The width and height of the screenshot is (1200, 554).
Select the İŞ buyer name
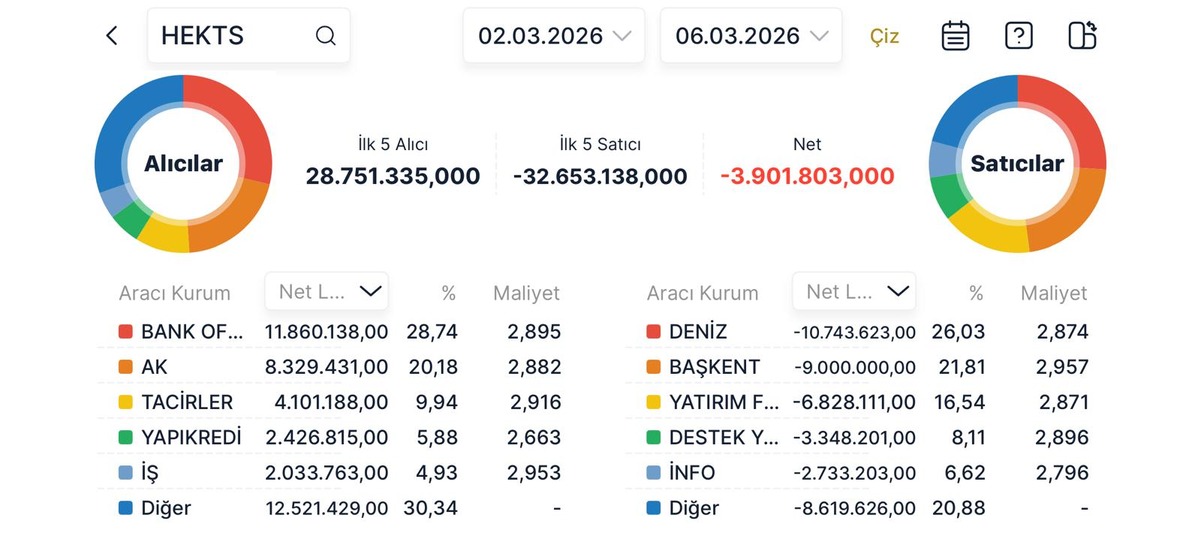coord(149,472)
